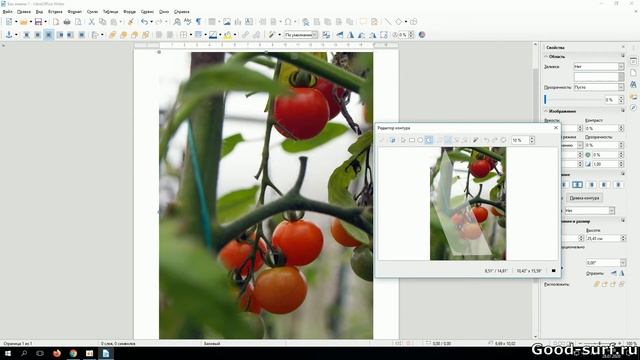This screenshot has width=640, height=360.
Task: Open Gallery tab in sidebar strip
Action: [633, 97]
